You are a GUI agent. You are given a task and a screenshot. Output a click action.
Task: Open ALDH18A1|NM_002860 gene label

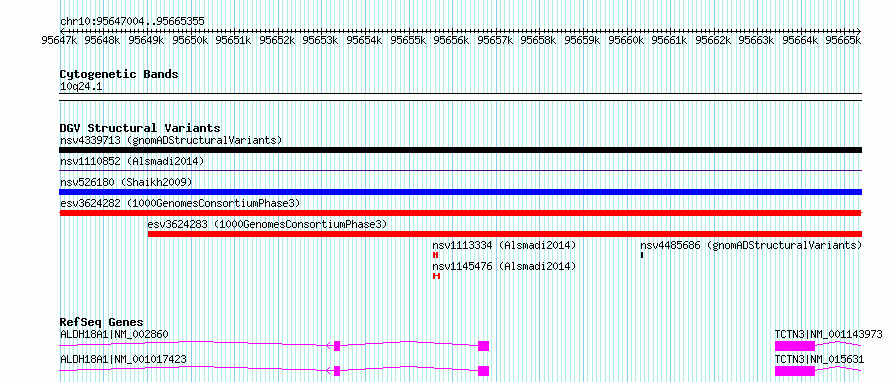(114, 334)
